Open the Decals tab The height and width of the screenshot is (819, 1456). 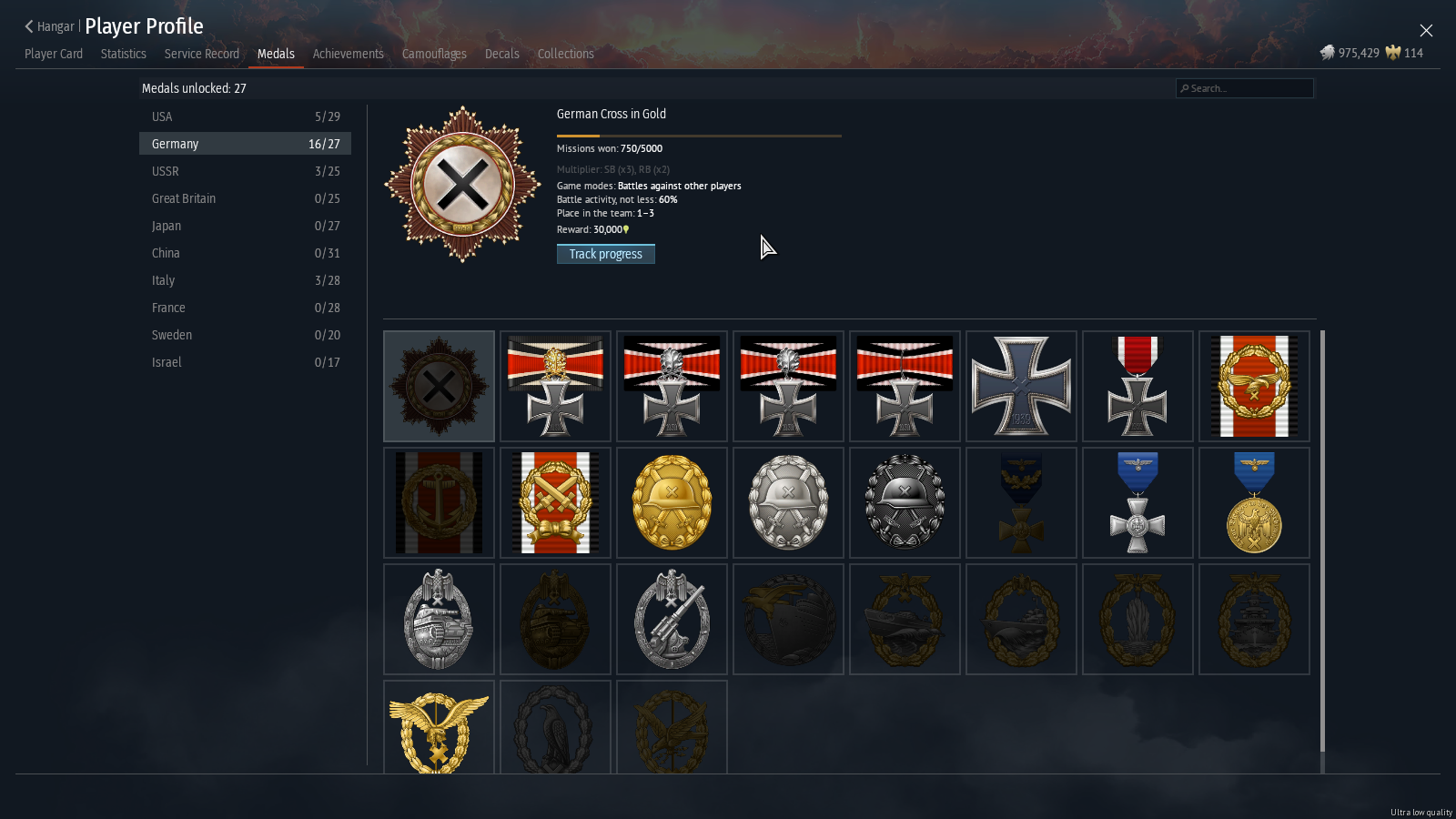click(502, 54)
